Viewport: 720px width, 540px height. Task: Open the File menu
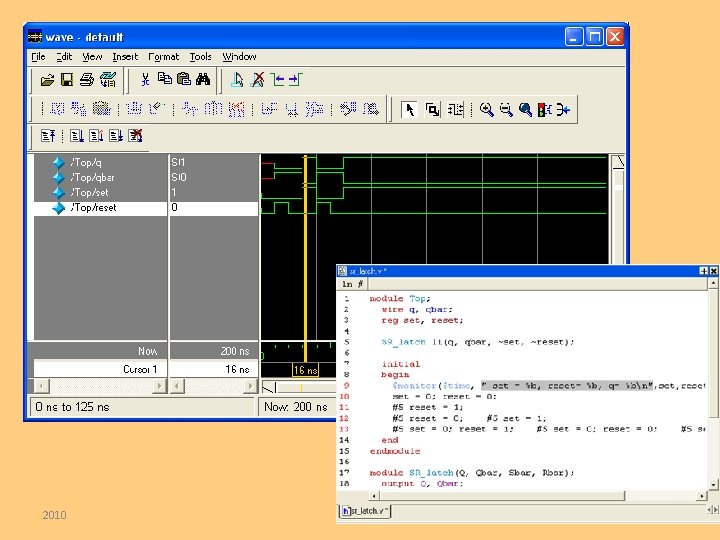(38, 57)
